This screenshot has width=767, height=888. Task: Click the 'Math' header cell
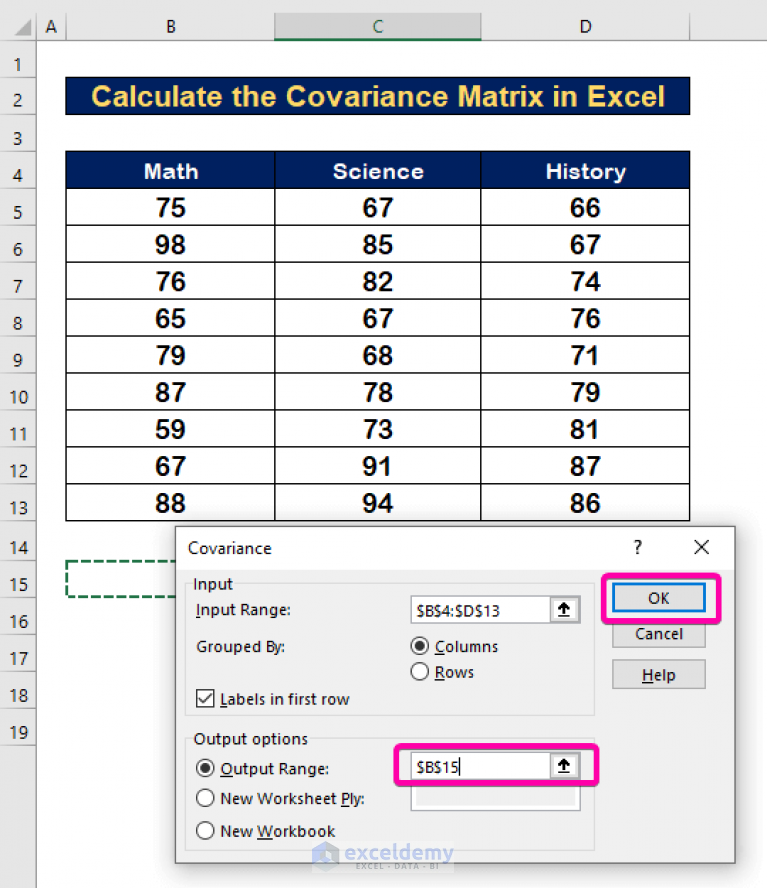171,170
